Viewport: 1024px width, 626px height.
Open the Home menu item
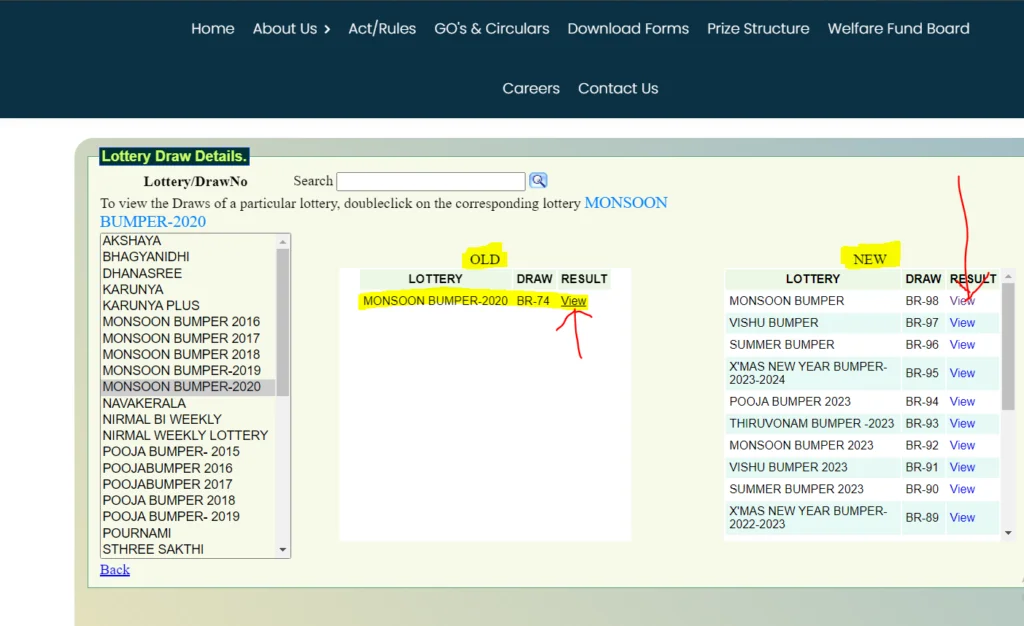tap(212, 29)
